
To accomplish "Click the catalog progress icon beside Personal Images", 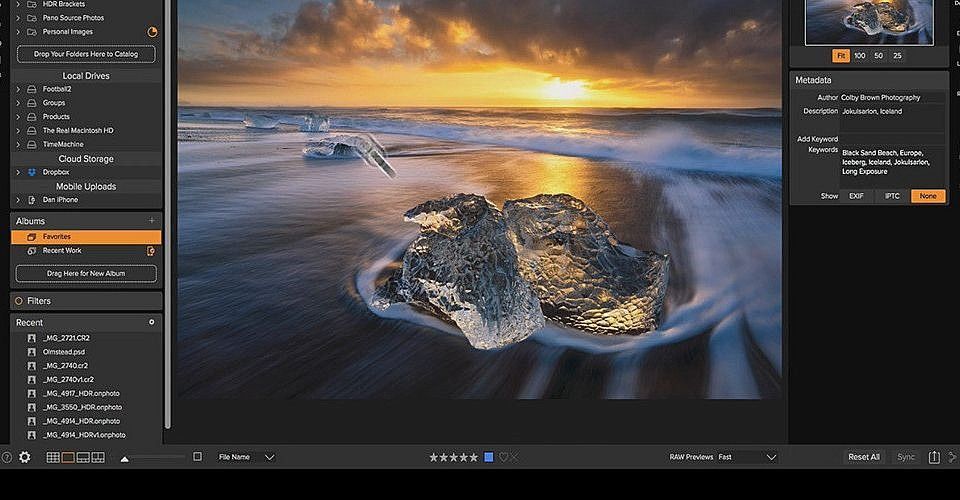I will point(152,32).
